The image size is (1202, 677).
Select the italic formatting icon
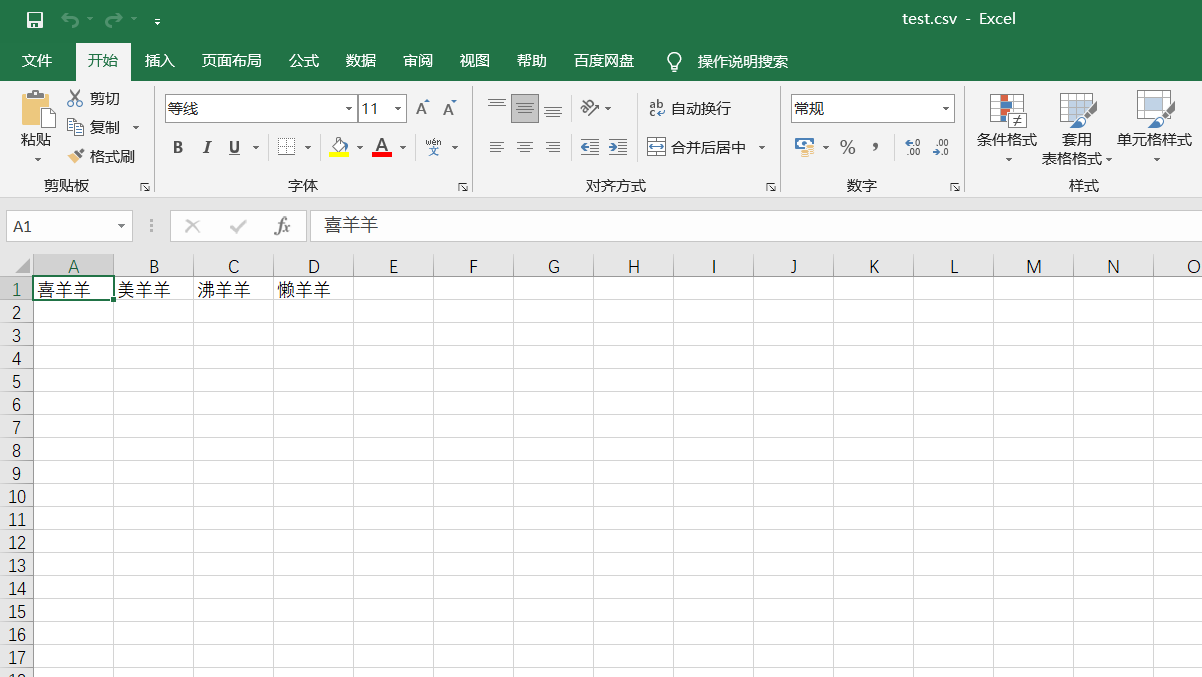tap(206, 147)
